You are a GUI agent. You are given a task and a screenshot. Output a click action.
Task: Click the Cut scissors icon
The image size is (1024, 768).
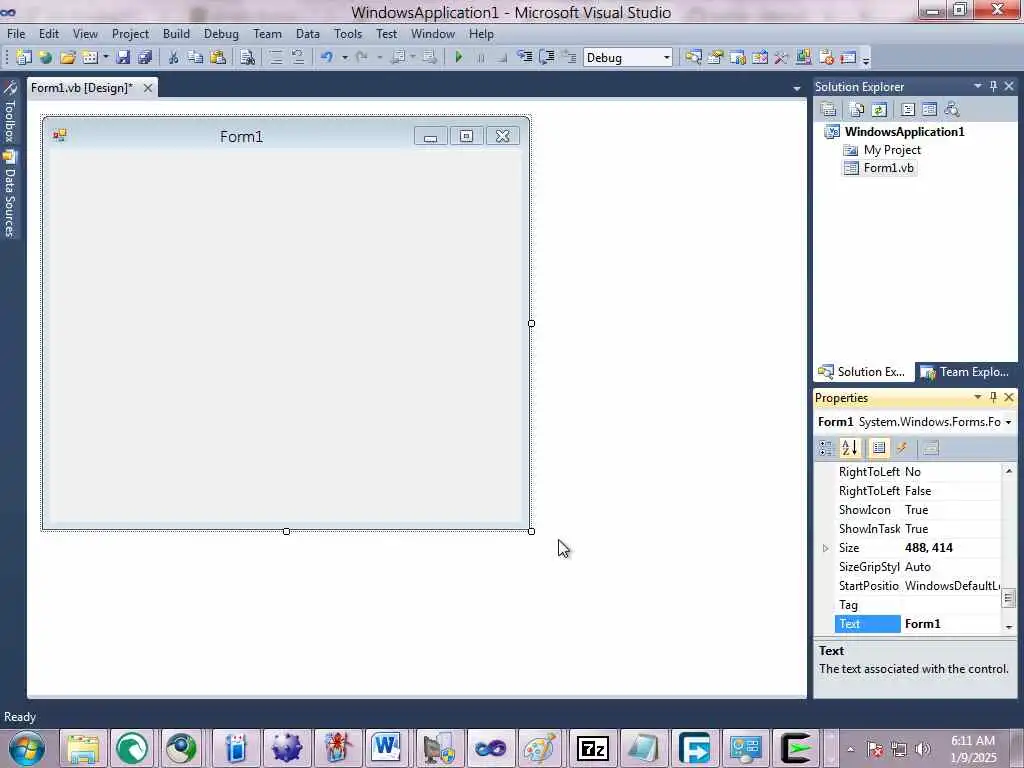point(173,57)
